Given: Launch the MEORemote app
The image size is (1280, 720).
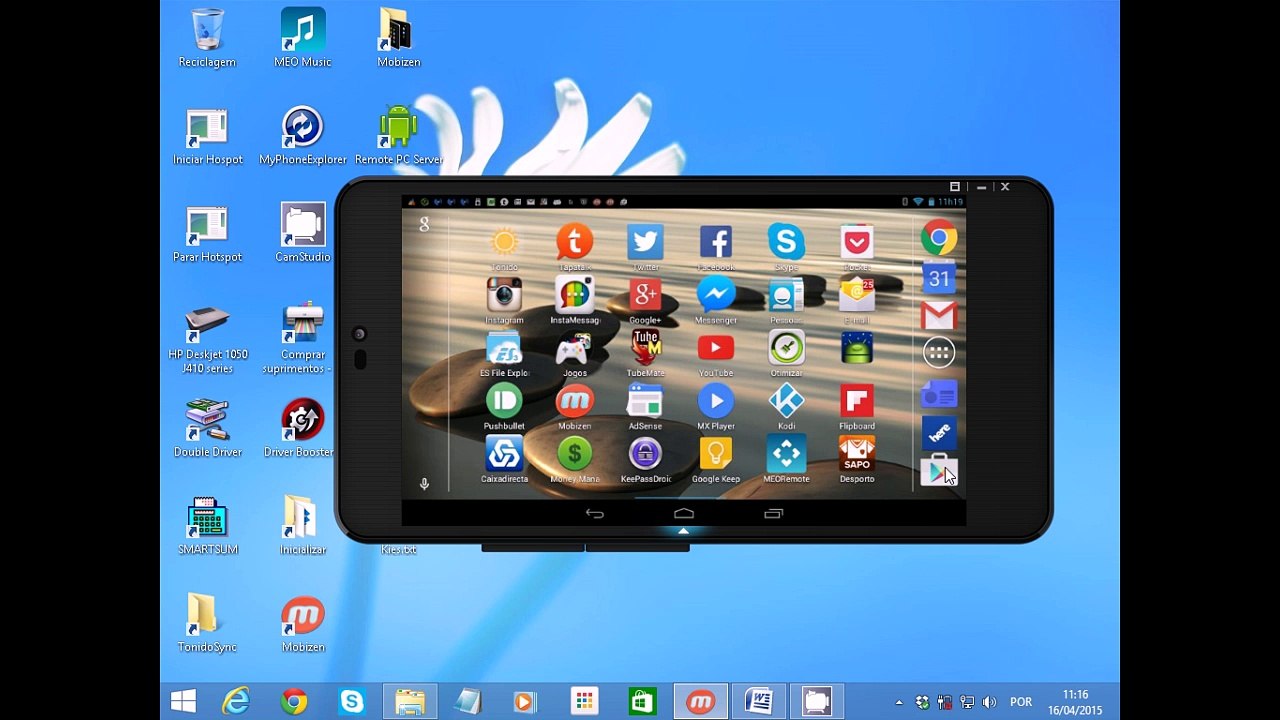Looking at the screenshot, I should pyautogui.click(x=786, y=454).
